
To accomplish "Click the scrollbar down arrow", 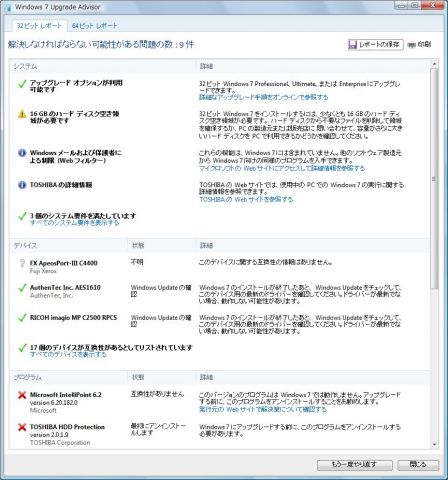I will (x=434, y=444).
